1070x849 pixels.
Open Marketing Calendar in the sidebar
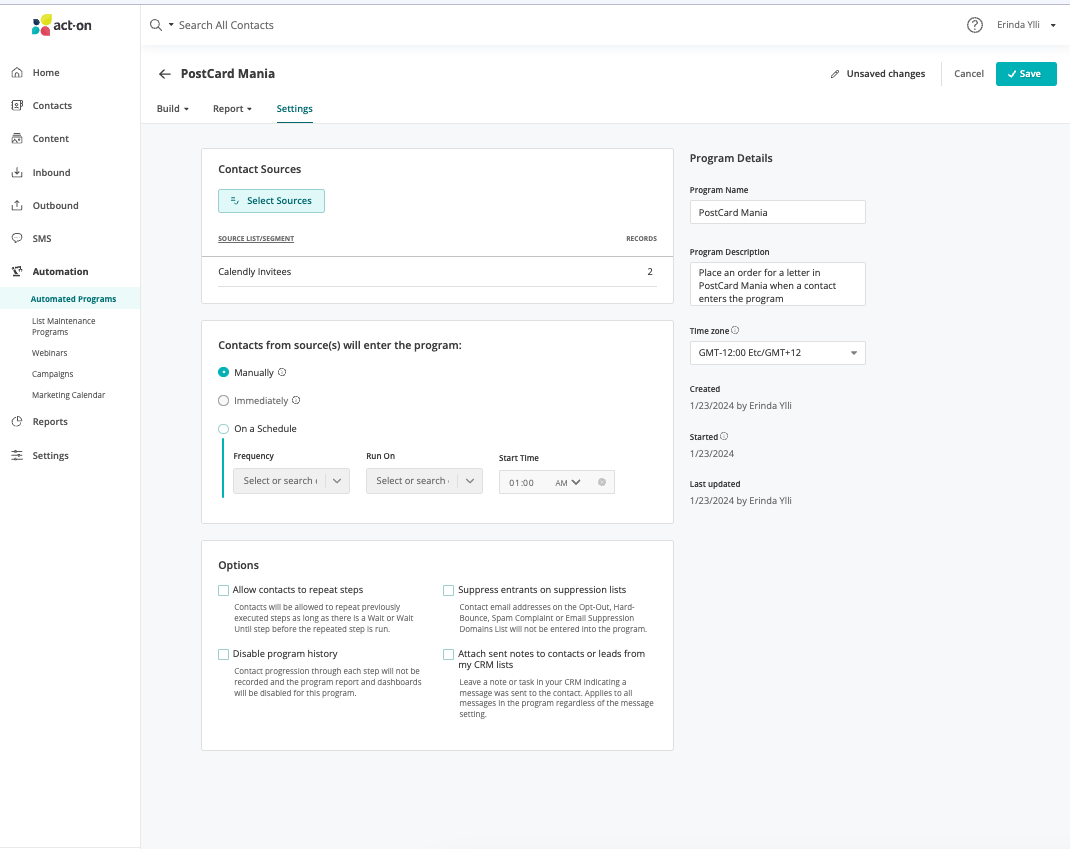[68, 395]
